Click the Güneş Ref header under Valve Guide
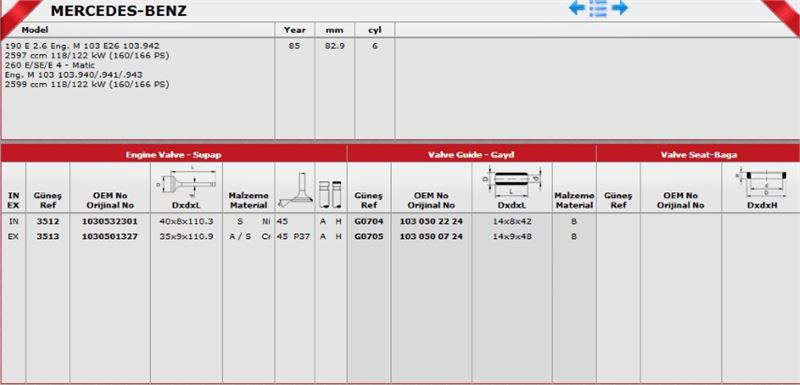The width and height of the screenshot is (800, 385). pyautogui.click(x=369, y=200)
